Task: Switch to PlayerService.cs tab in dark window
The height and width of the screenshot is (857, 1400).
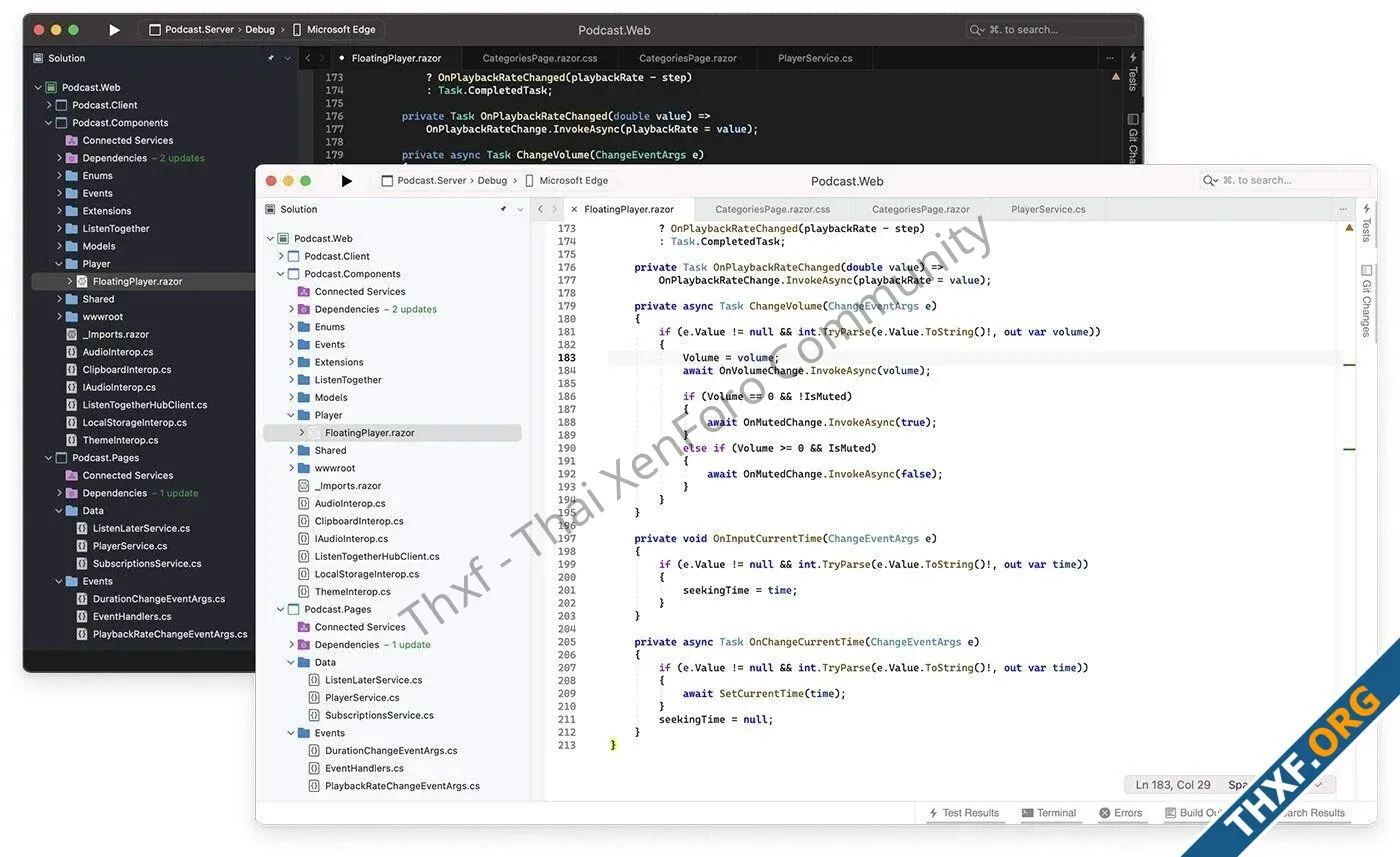Action: coord(815,58)
